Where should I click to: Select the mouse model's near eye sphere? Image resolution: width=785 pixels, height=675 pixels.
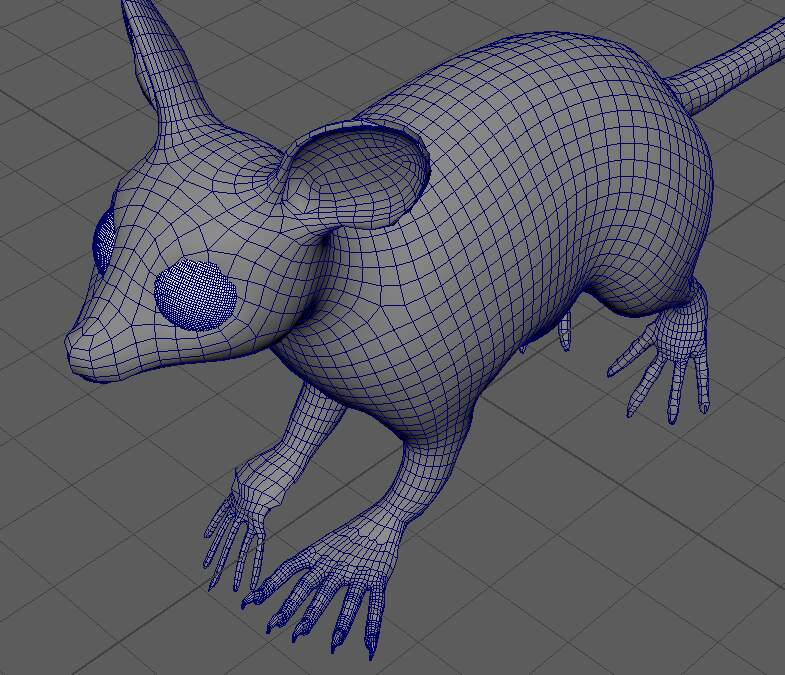point(195,295)
